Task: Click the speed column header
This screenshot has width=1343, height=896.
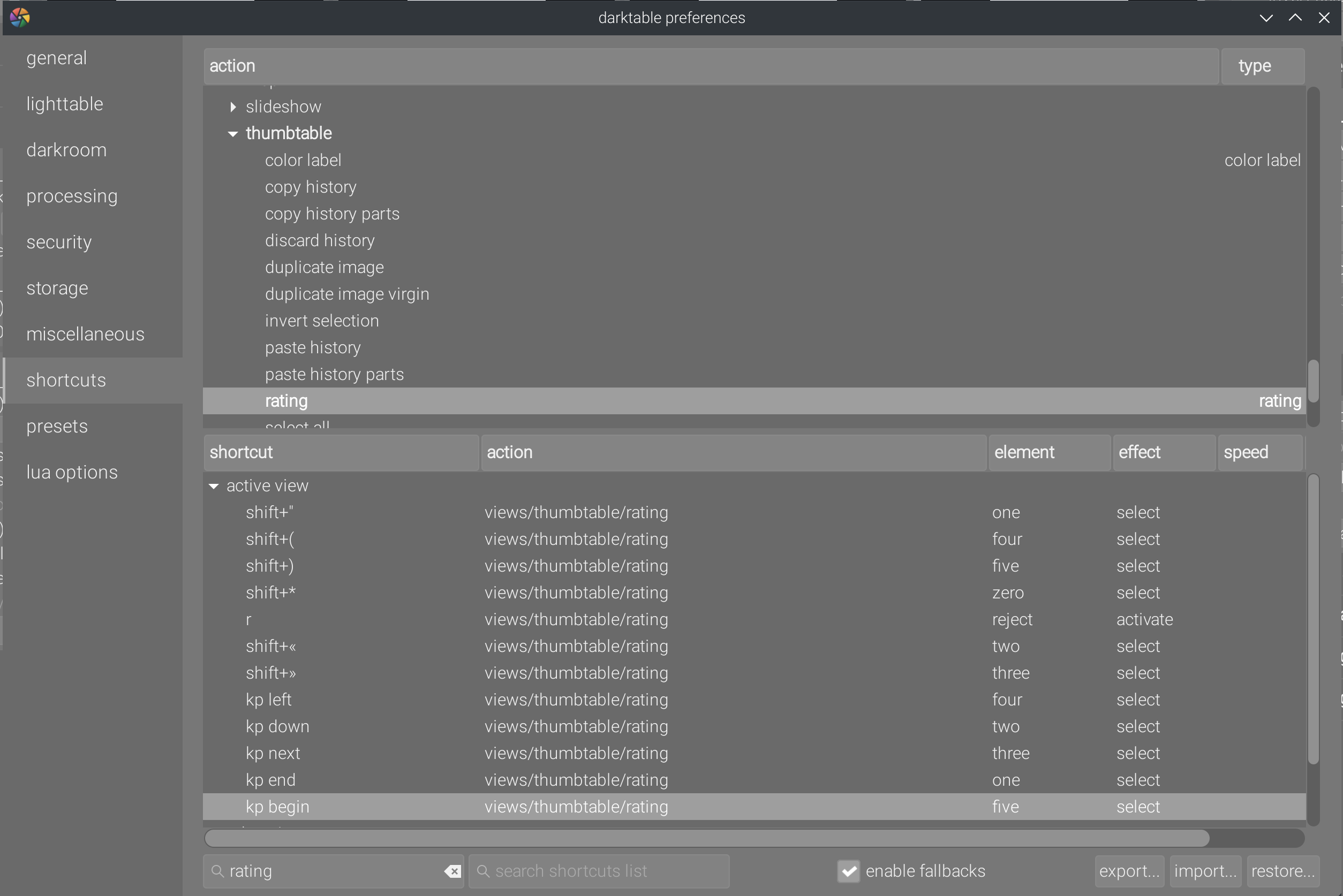Action: (x=1260, y=453)
